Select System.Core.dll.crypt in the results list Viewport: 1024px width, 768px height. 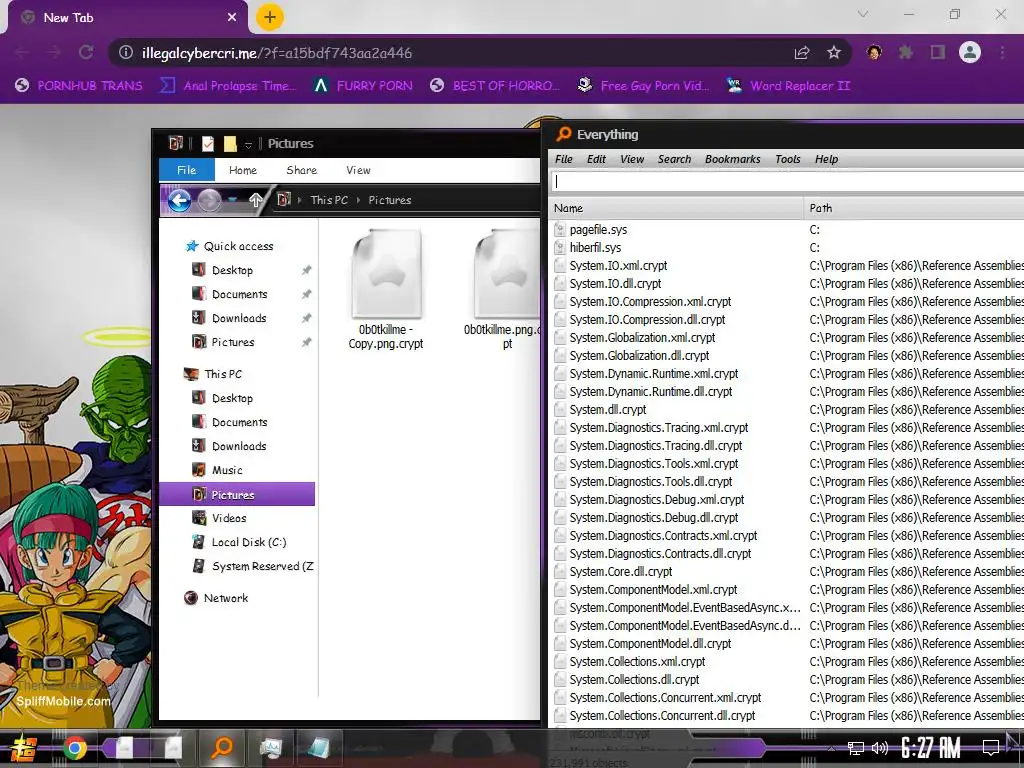tap(621, 571)
